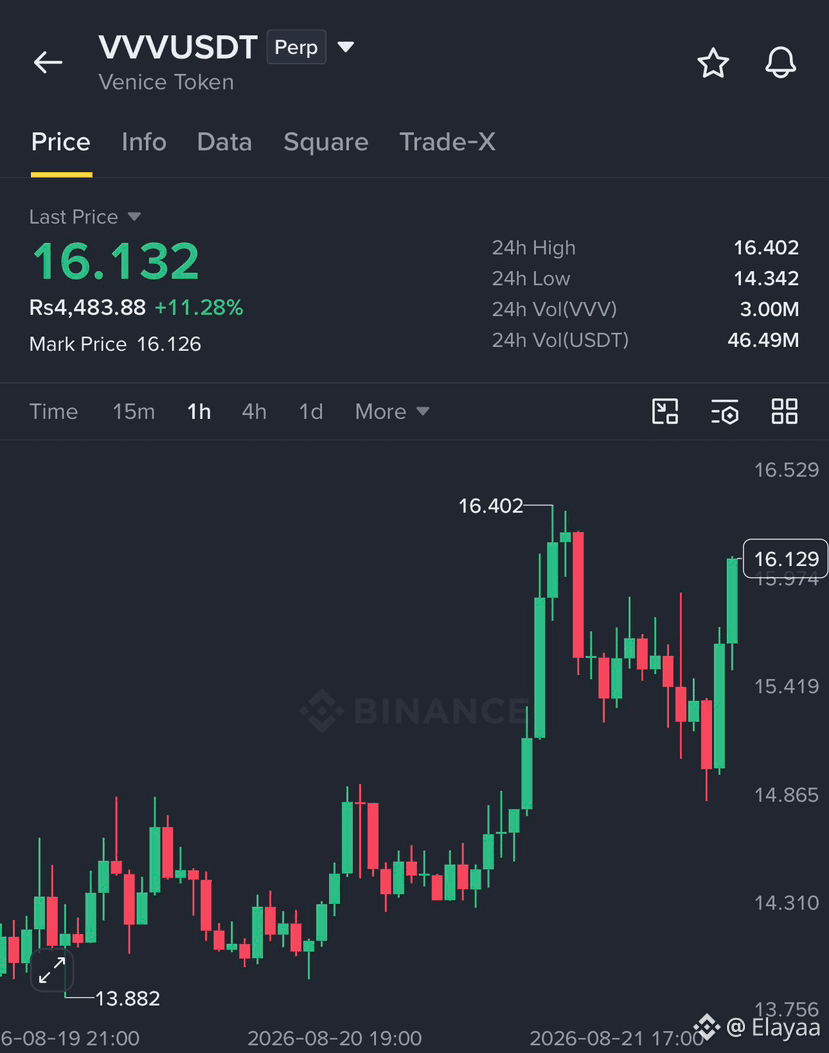Tap the Venice Token subtitle

coord(166,83)
